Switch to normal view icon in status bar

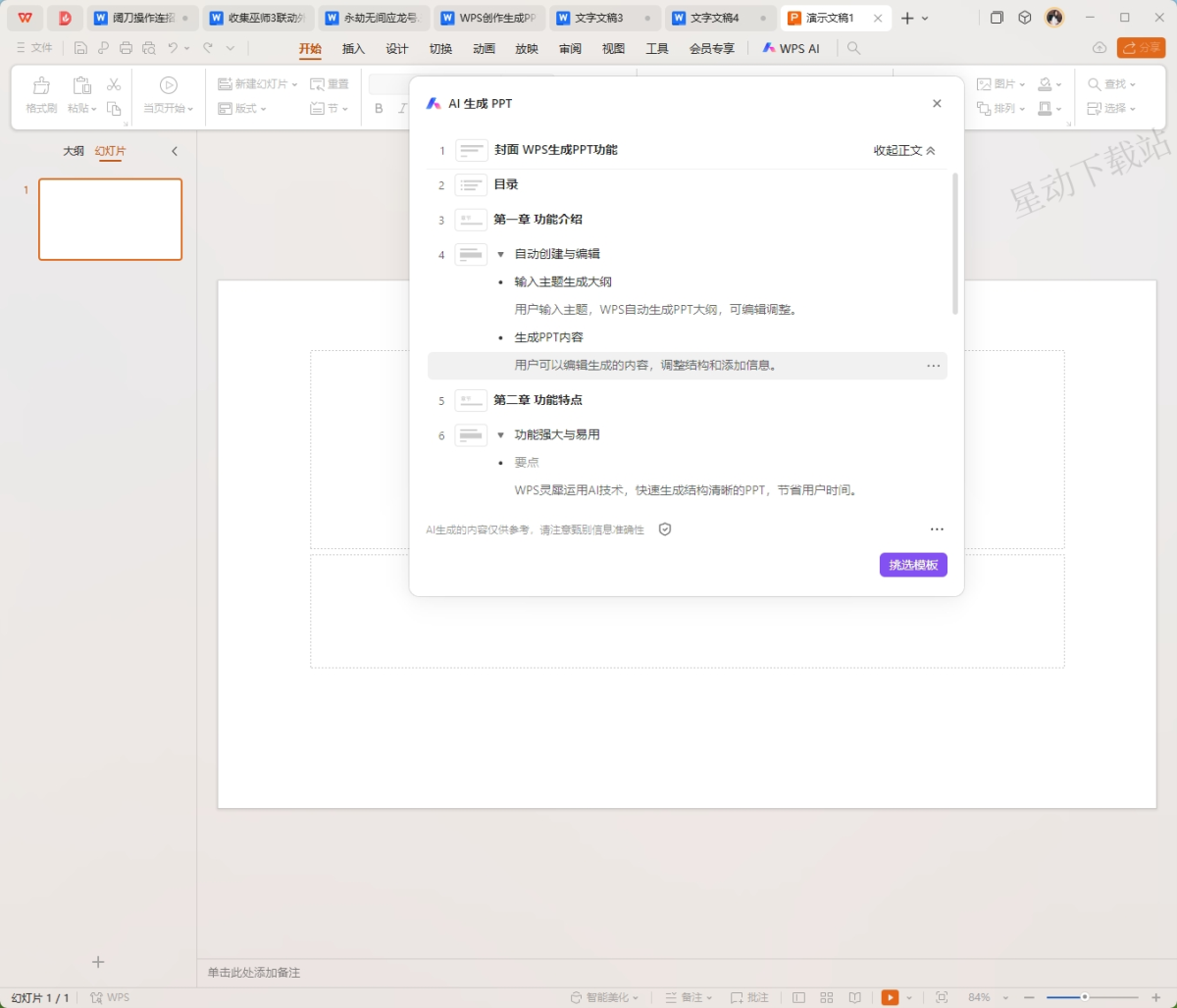(x=799, y=997)
